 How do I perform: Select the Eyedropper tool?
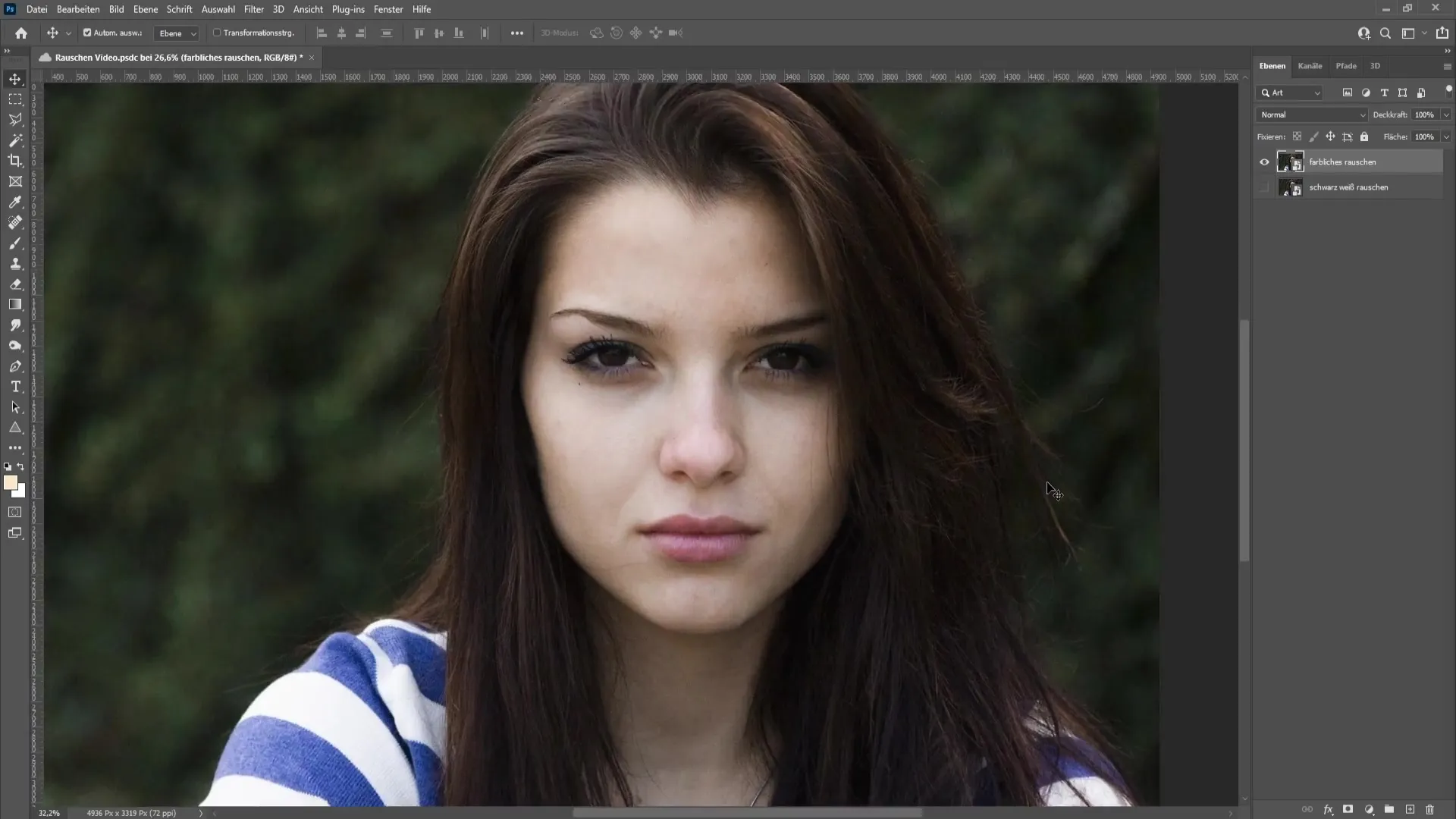15,201
